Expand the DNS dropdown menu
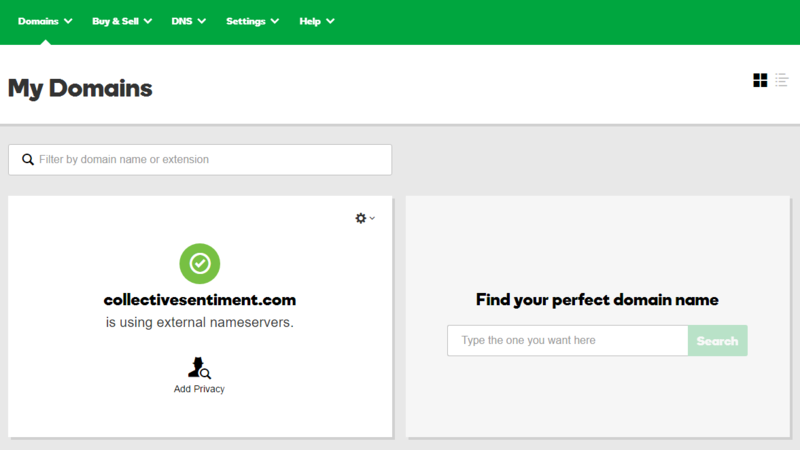The width and height of the screenshot is (800, 450). point(188,21)
